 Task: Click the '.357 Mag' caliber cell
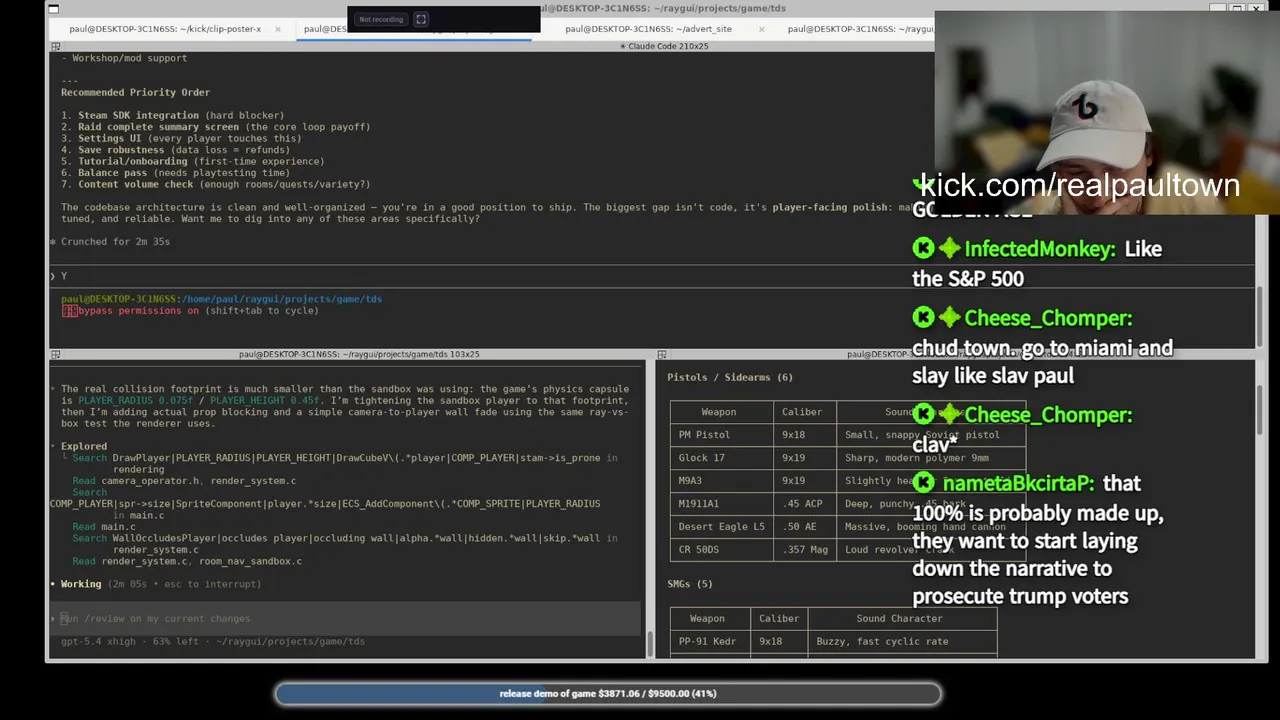point(805,550)
